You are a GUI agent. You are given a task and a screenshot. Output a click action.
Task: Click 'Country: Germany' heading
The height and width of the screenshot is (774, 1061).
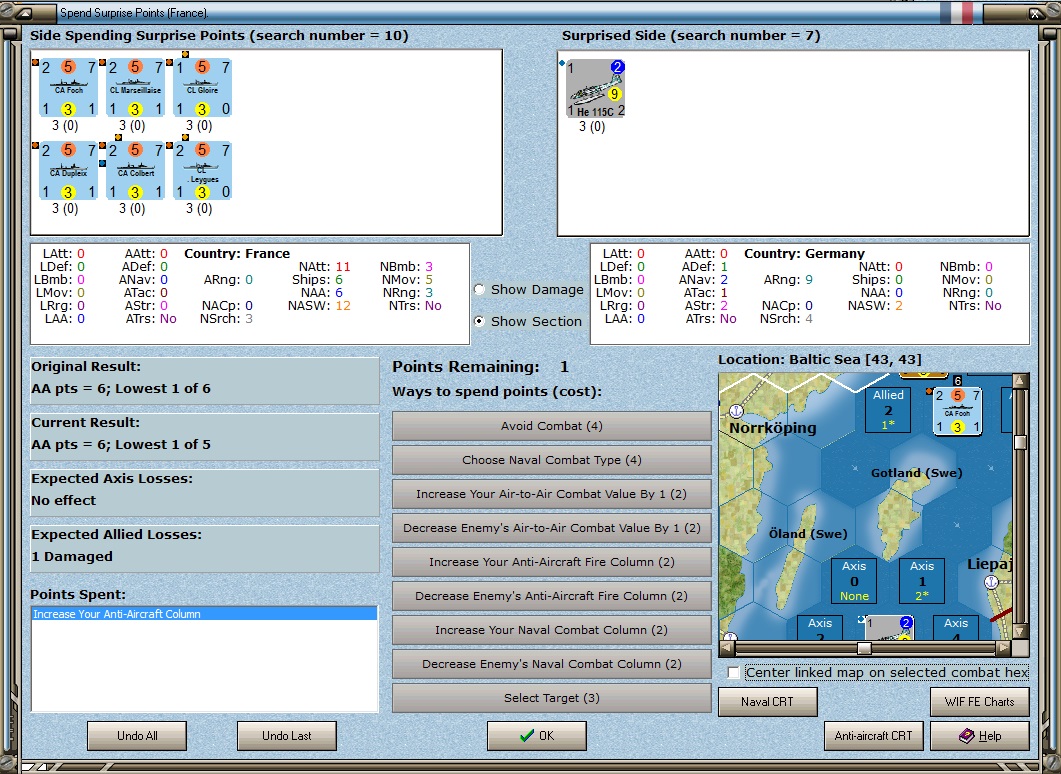(x=805, y=254)
